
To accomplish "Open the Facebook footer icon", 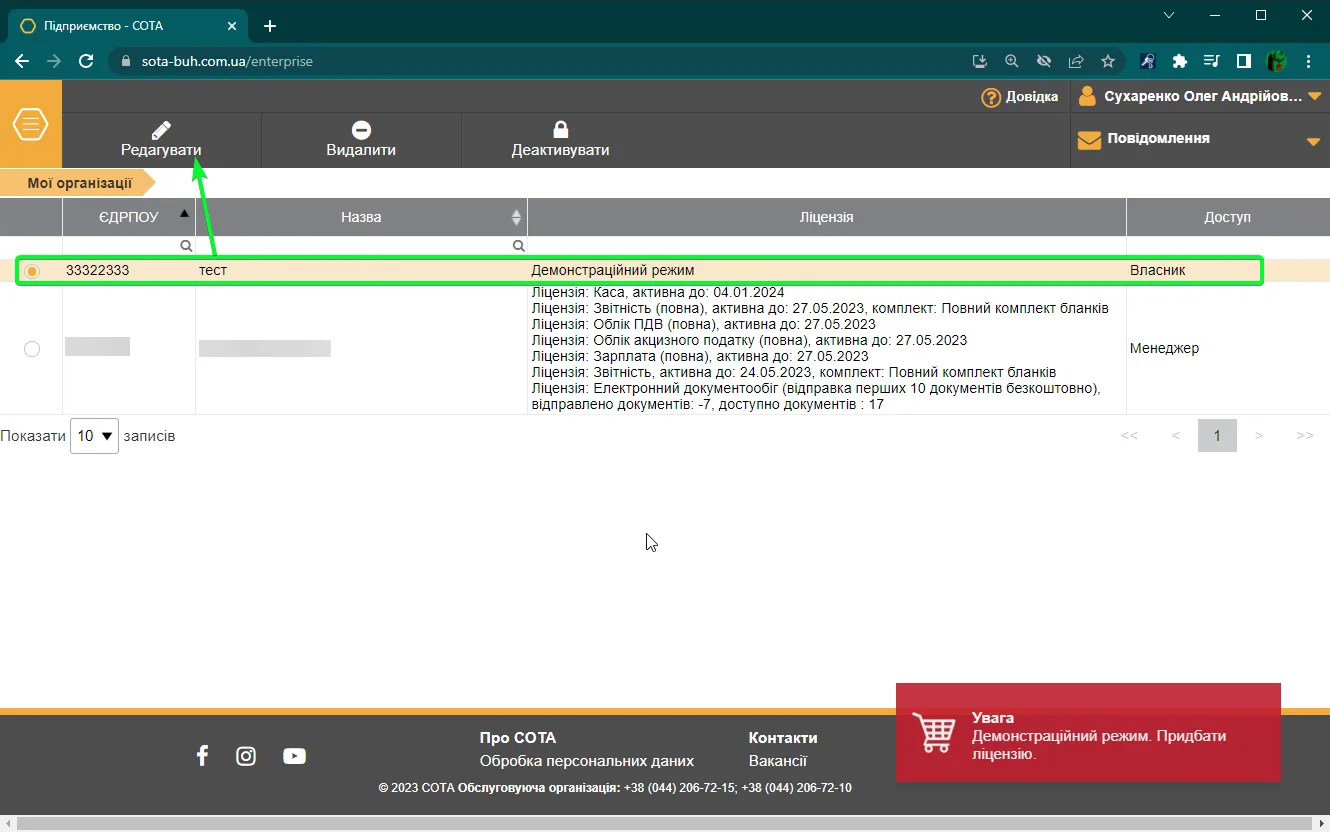I will point(202,756).
